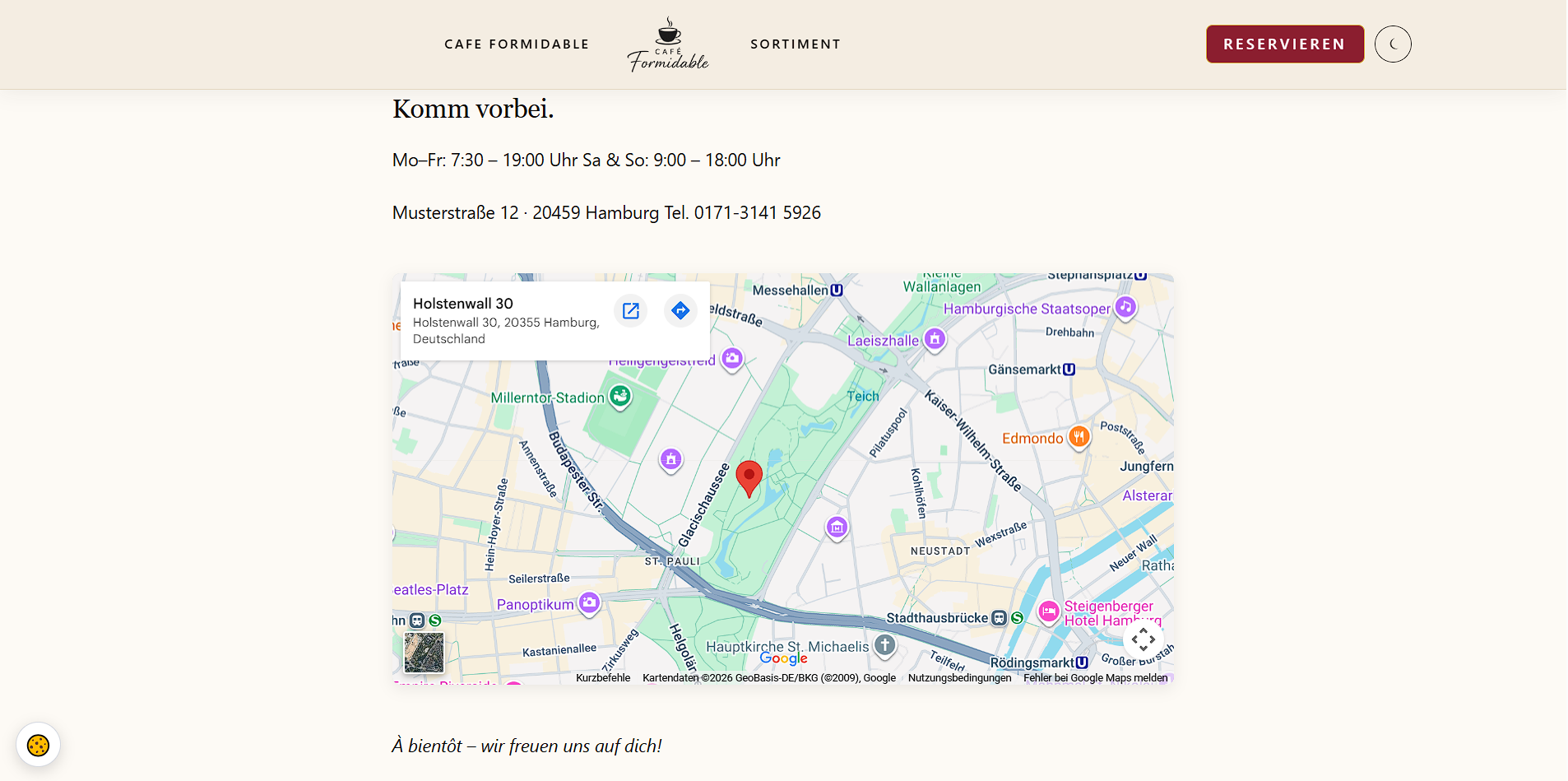Click the red location pin
Viewport: 1568px width, 781px height.
(749, 479)
